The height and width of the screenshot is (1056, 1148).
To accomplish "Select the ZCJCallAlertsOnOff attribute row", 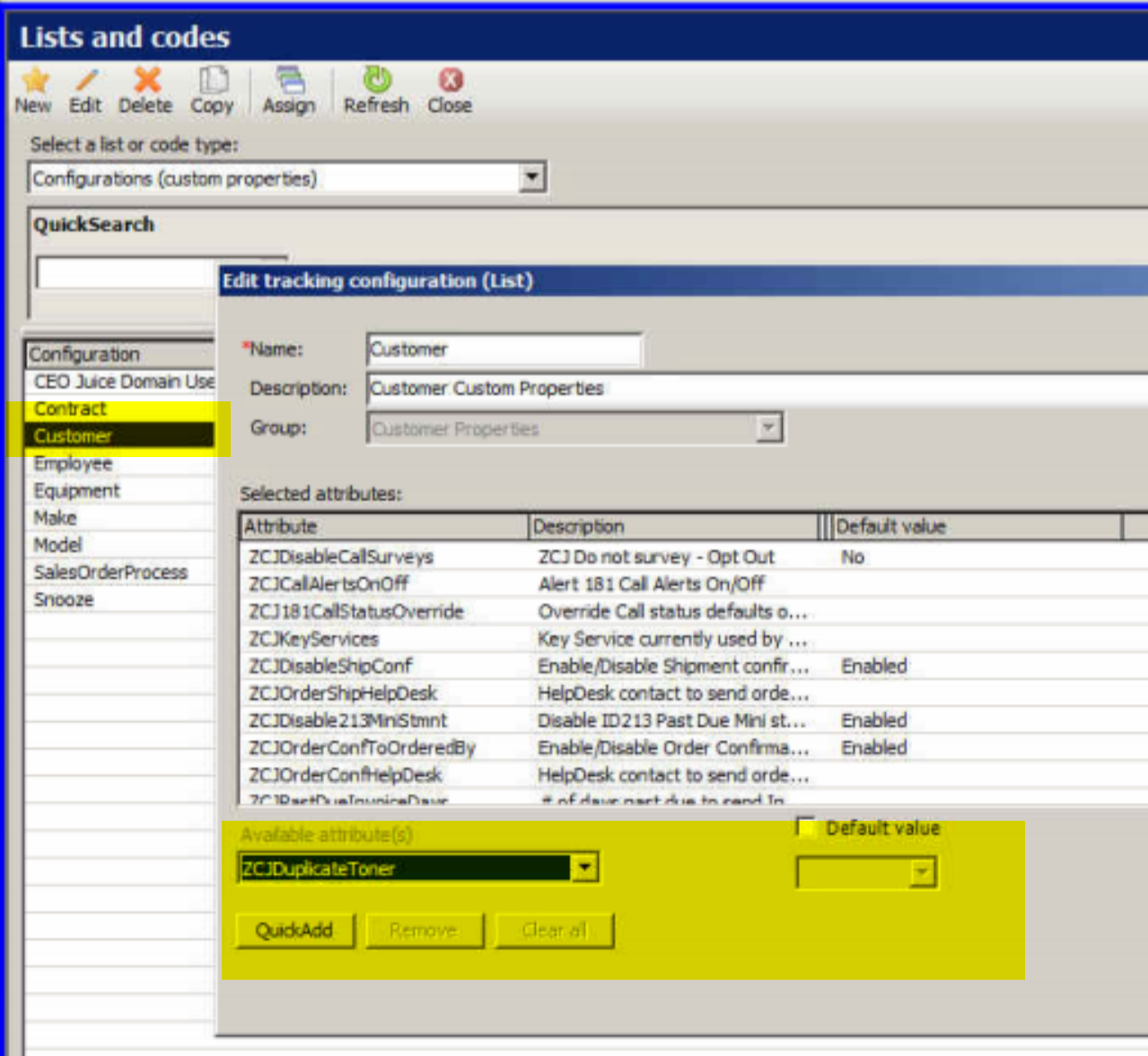I will (694, 585).
